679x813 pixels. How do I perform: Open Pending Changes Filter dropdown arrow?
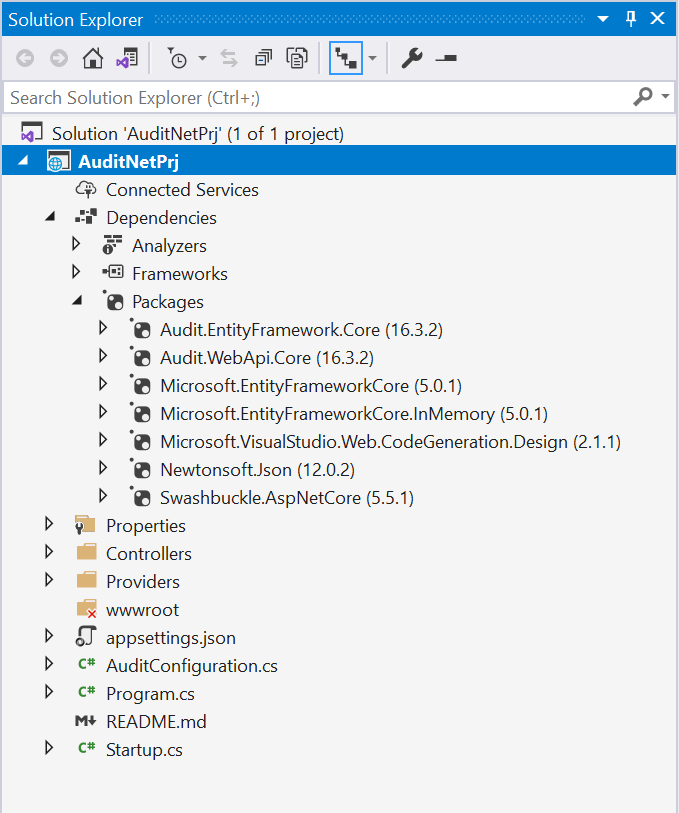point(203,58)
